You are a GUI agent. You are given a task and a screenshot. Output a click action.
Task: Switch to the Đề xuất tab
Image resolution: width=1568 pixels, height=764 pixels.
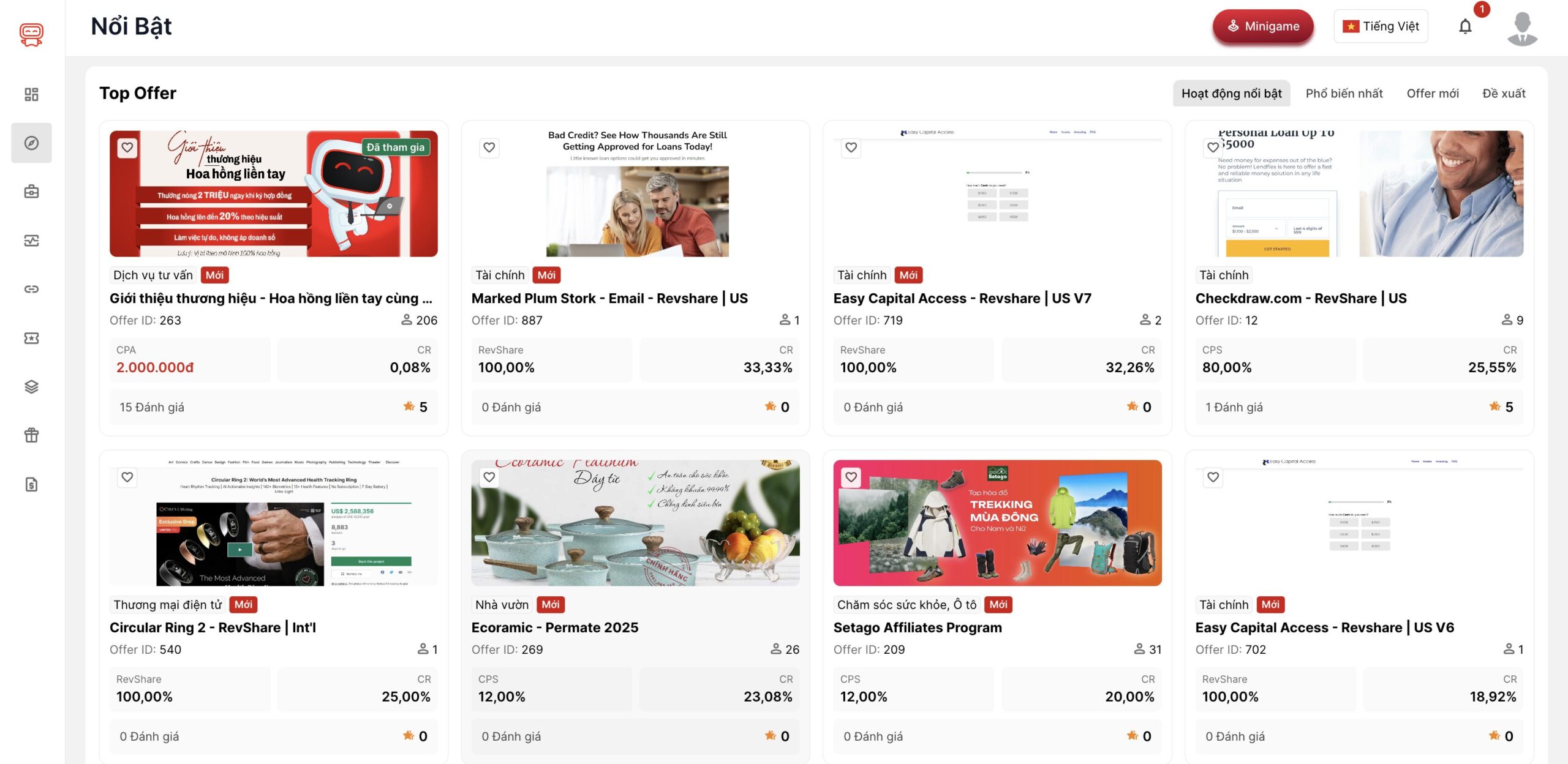pyautogui.click(x=1503, y=94)
